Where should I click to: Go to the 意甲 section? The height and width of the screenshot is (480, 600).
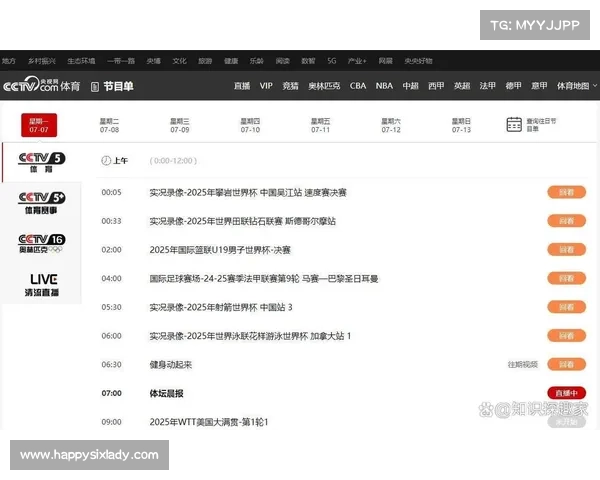tap(539, 86)
